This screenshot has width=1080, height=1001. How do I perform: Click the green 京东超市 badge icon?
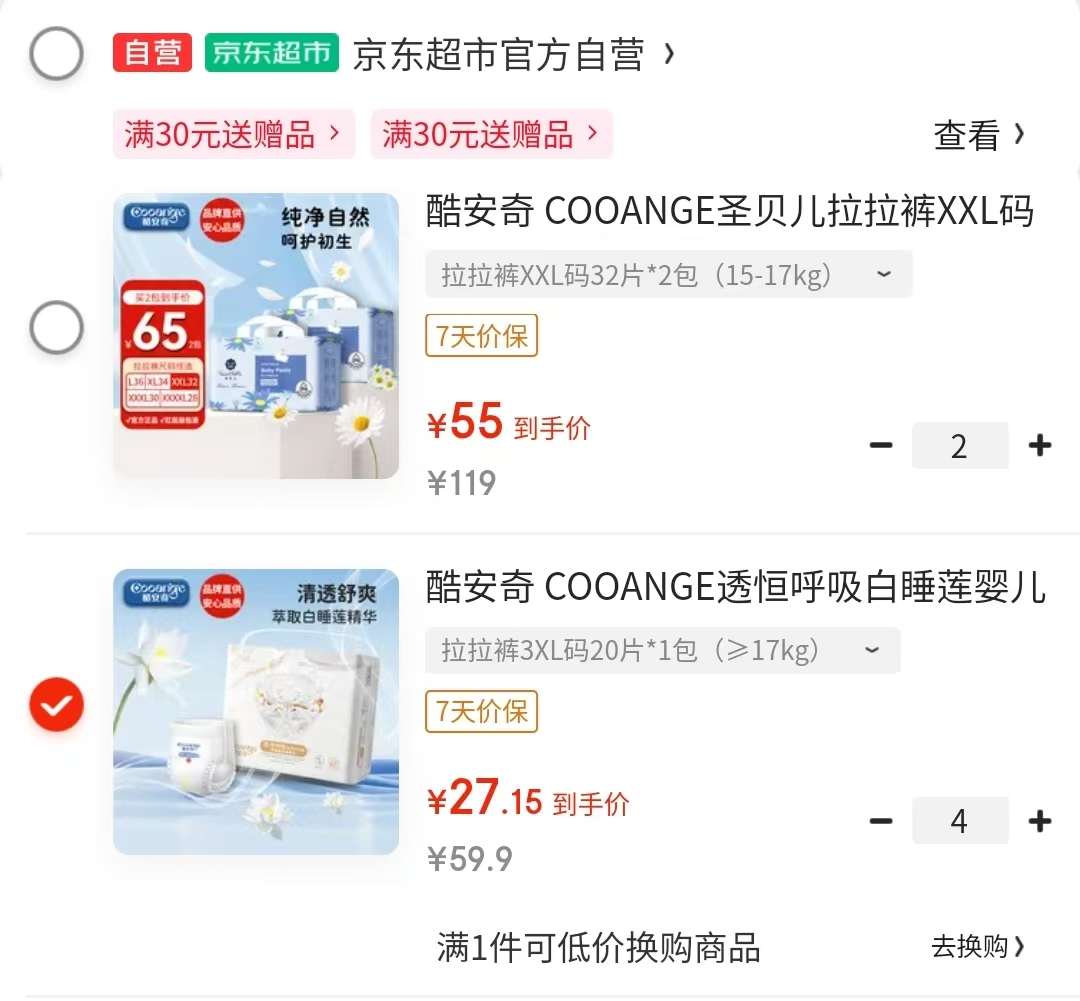pyautogui.click(x=273, y=52)
